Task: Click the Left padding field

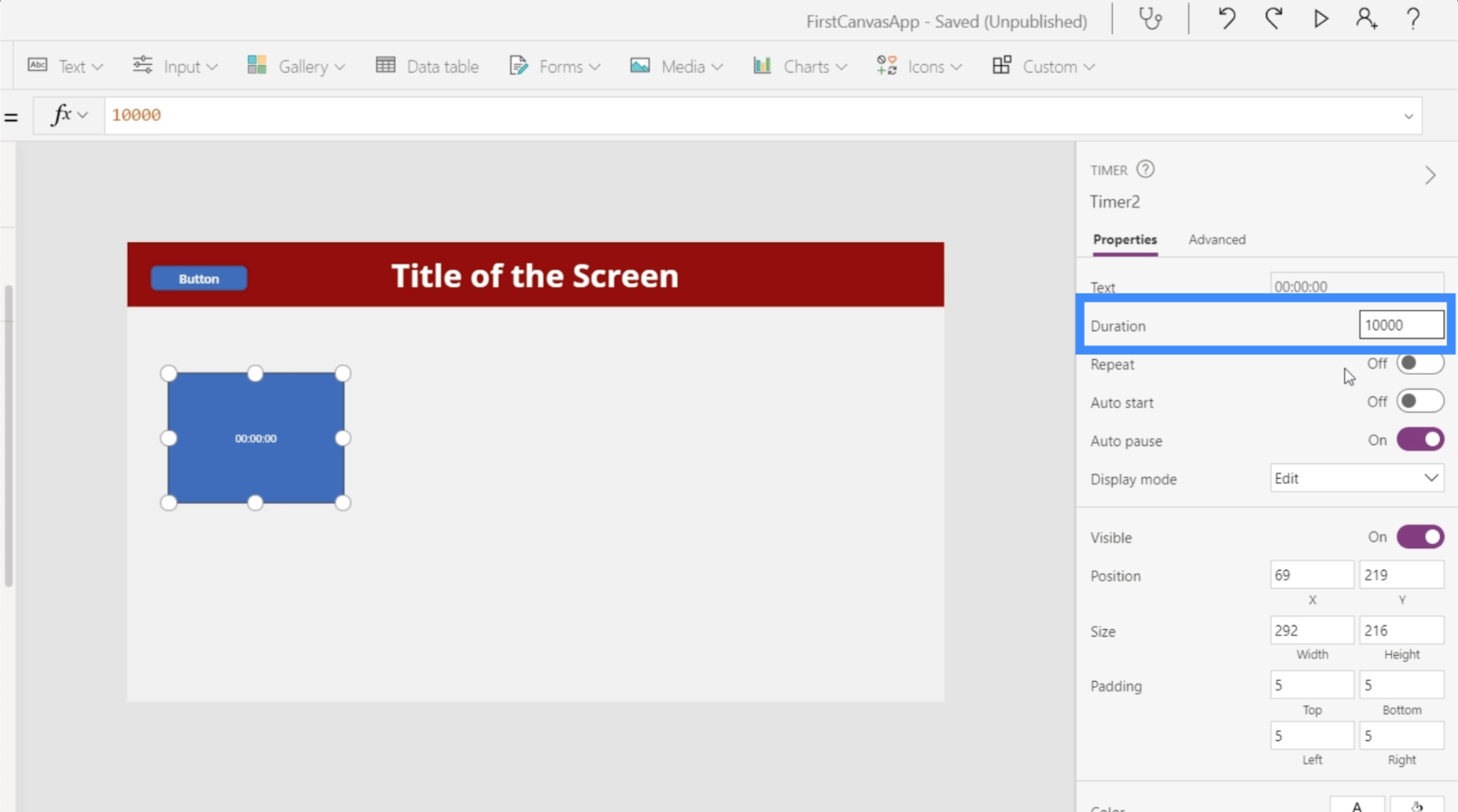Action: (1311, 736)
